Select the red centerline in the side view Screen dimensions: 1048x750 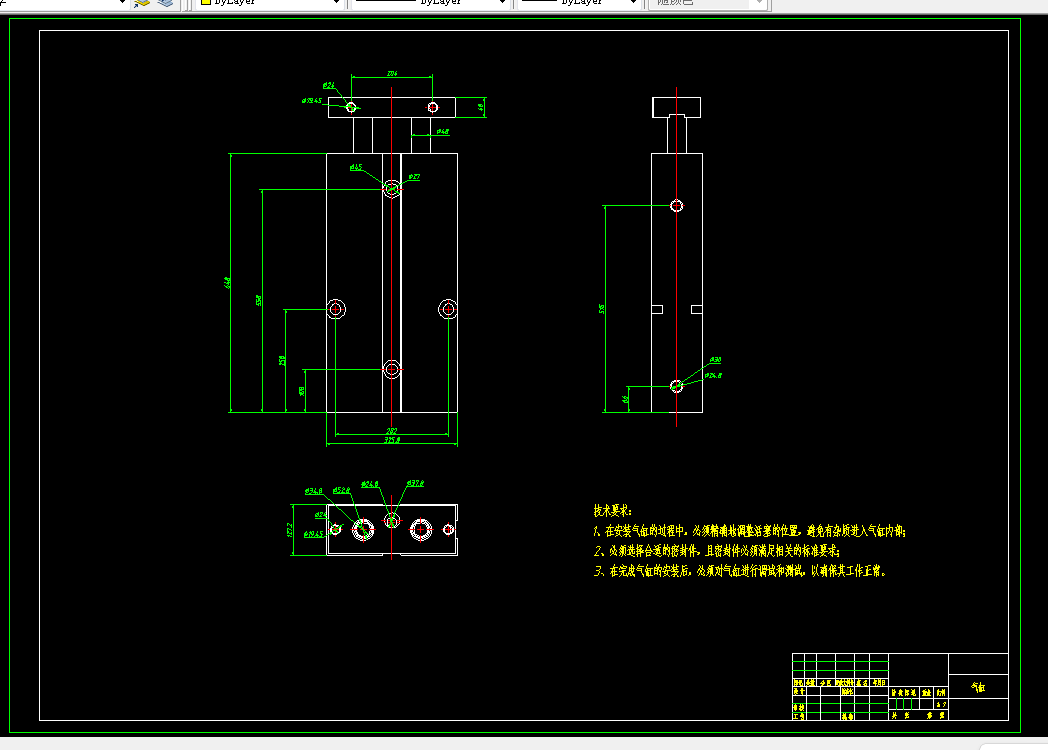(676, 257)
